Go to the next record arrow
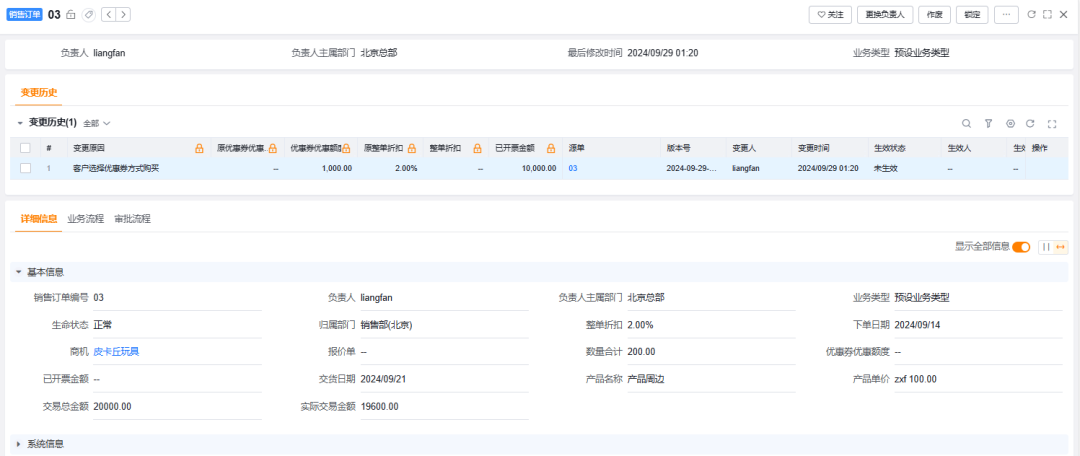Image resolution: width=1080 pixels, height=456 pixels. (x=123, y=15)
